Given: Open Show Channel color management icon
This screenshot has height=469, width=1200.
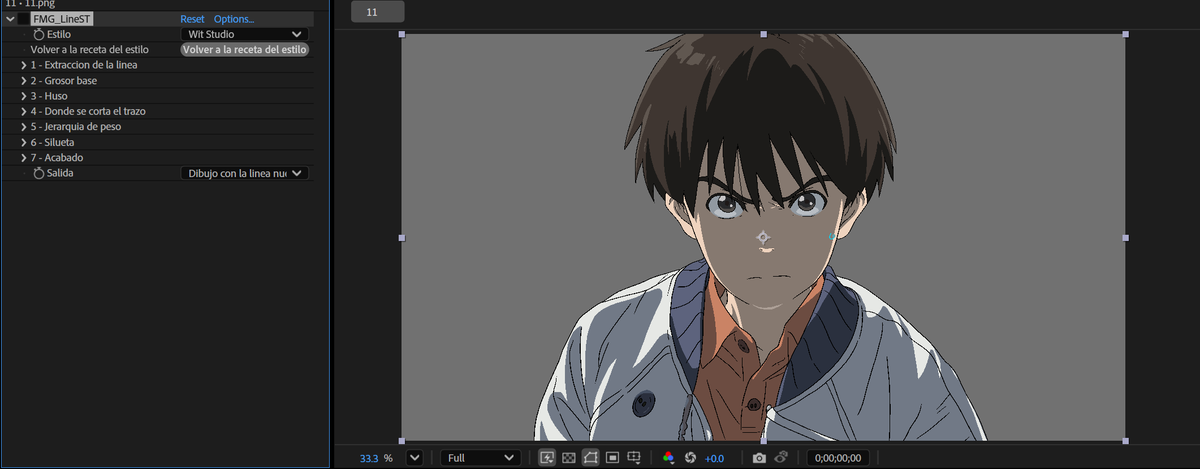Looking at the screenshot, I should coord(668,458).
